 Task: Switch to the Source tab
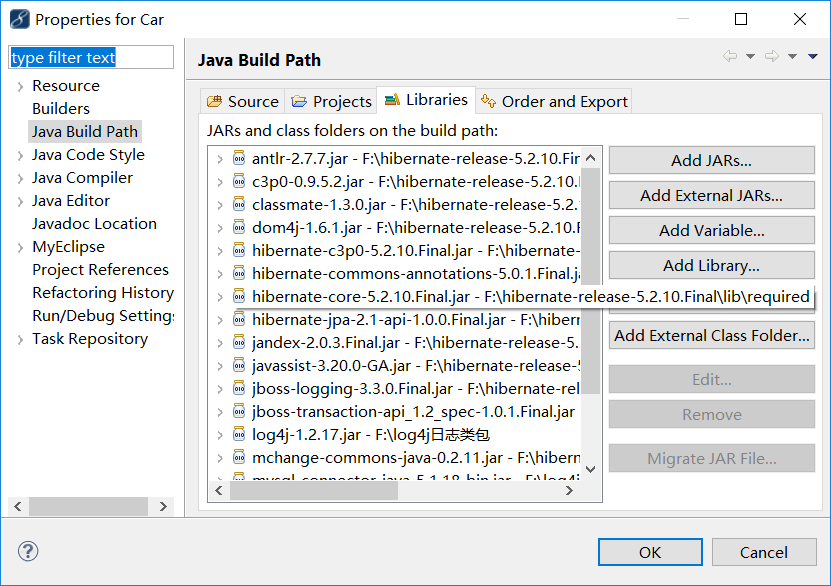point(242,101)
